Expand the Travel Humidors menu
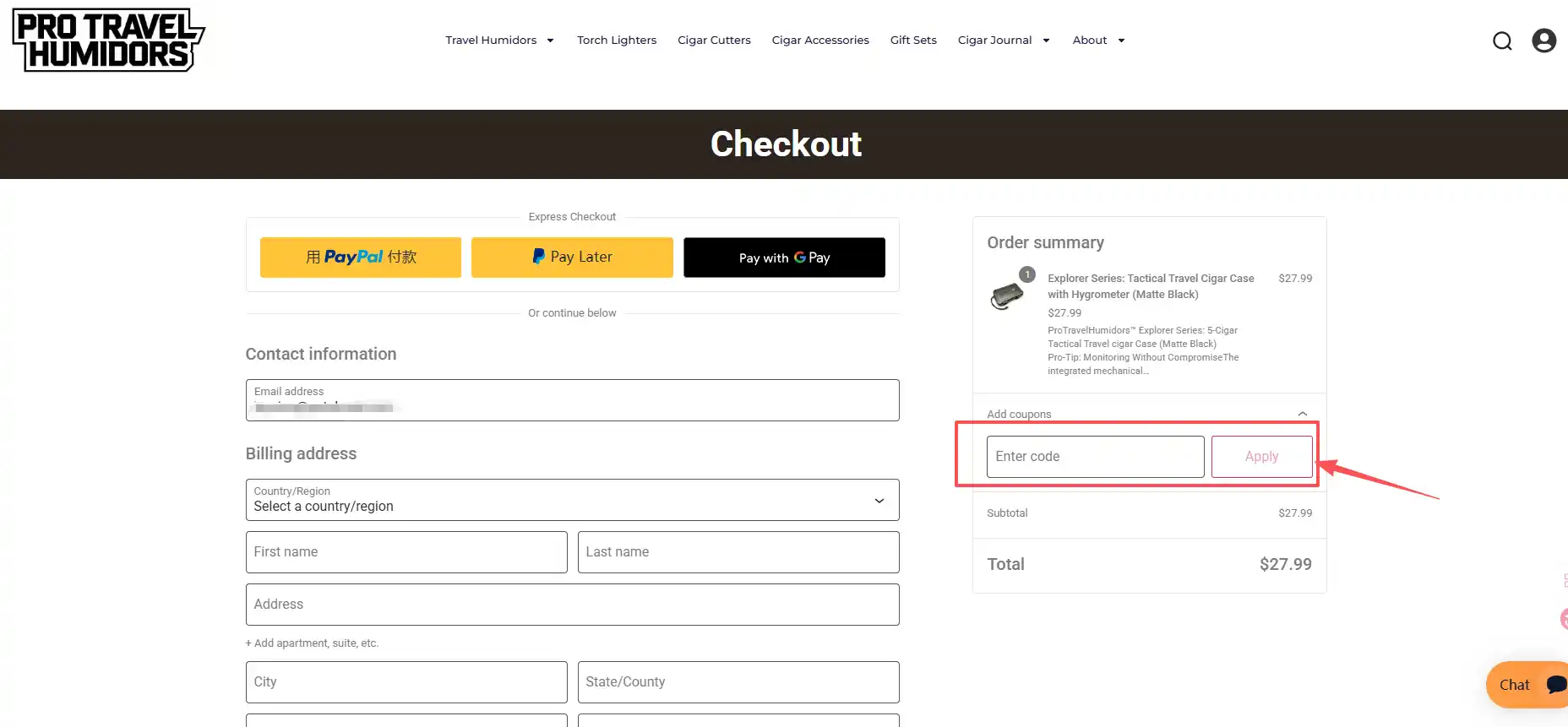The height and width of the screenshot is (727, 1568). [499, 40]
